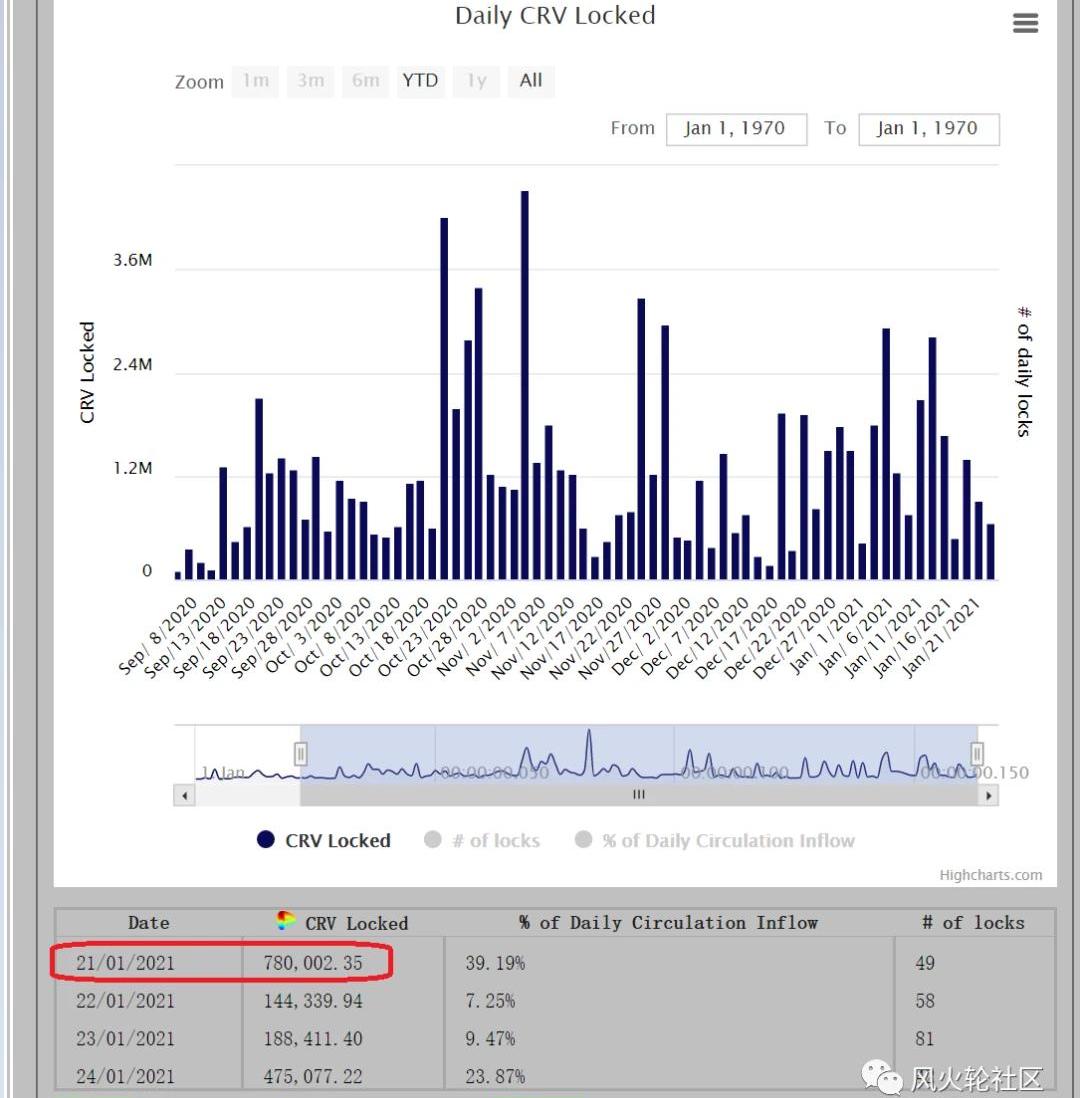The width and height of the screenshot is (1080, 1098).
Task: Click the From date input field
Action: coord(736,129)
